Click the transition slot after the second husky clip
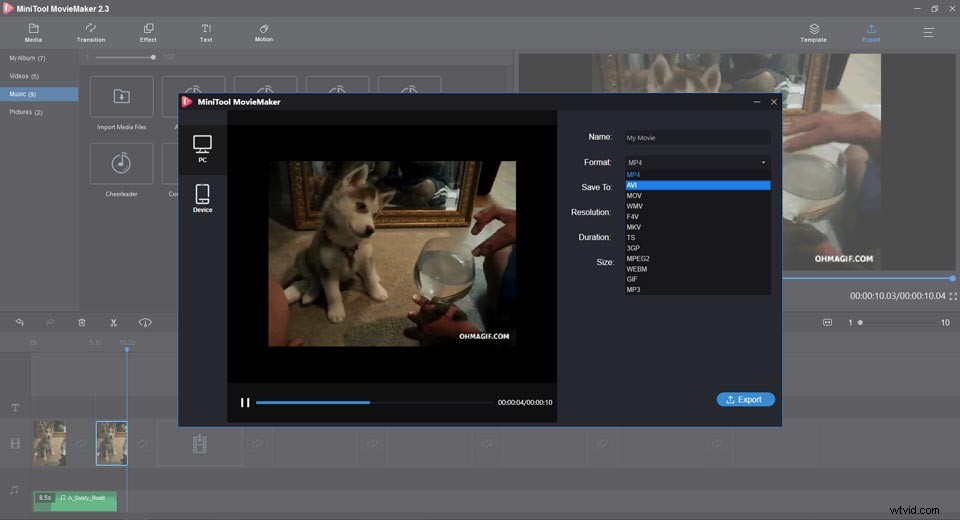 coord(142,443)
